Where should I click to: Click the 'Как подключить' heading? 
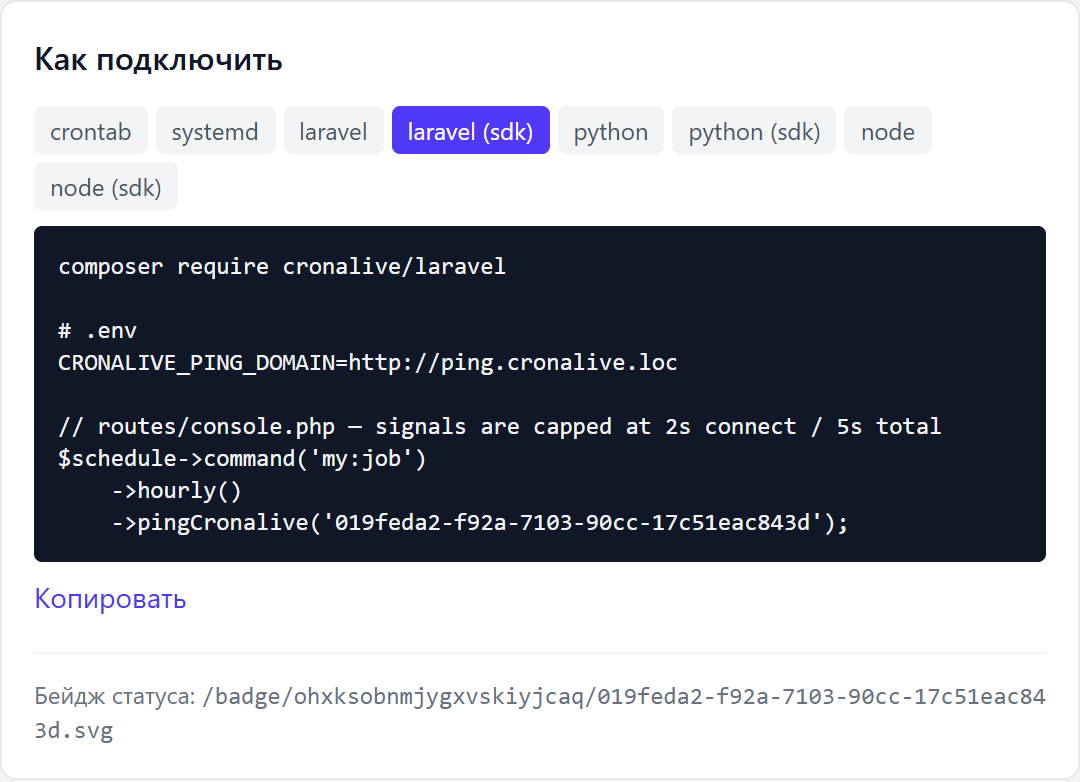(x=158, y=59)
